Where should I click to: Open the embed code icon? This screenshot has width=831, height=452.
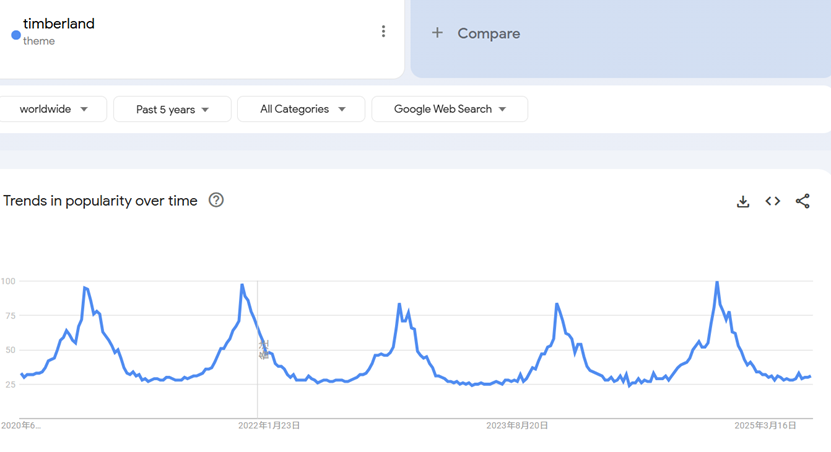click(773, 201)
